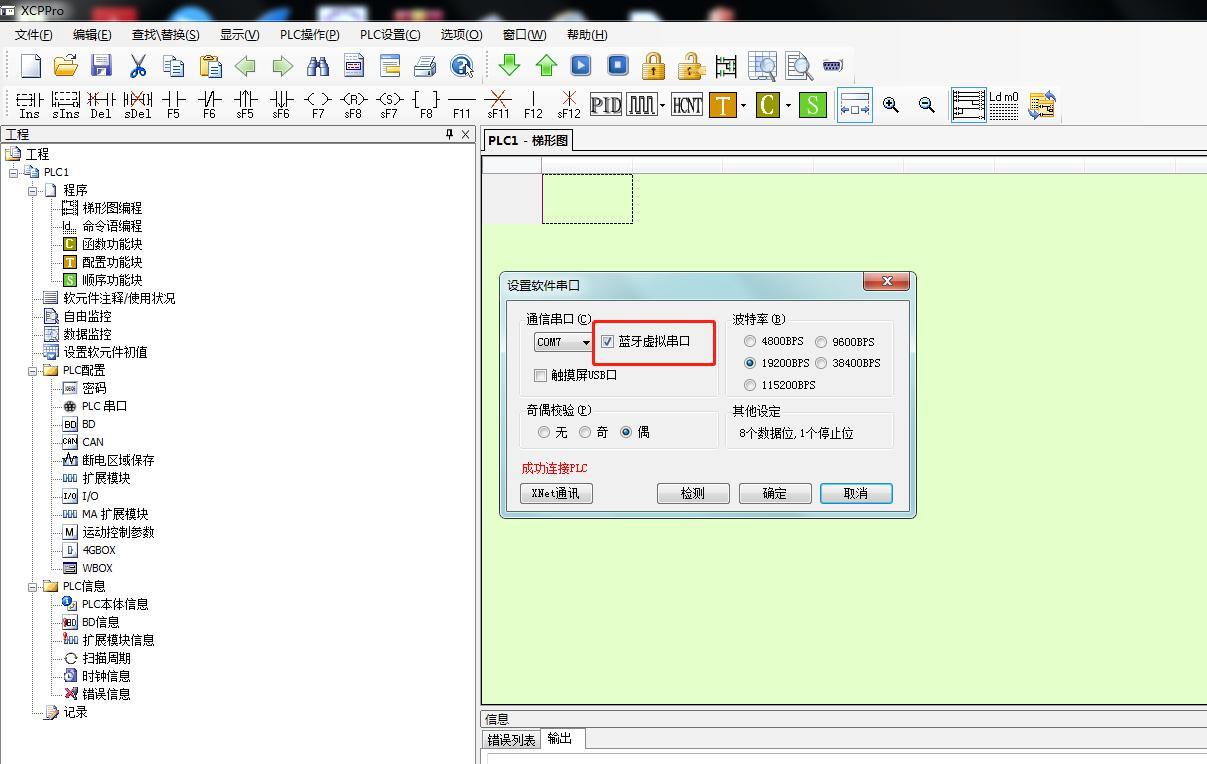
Task: Select the HCNT high-speed counter icon
Action: click(687, 104)
